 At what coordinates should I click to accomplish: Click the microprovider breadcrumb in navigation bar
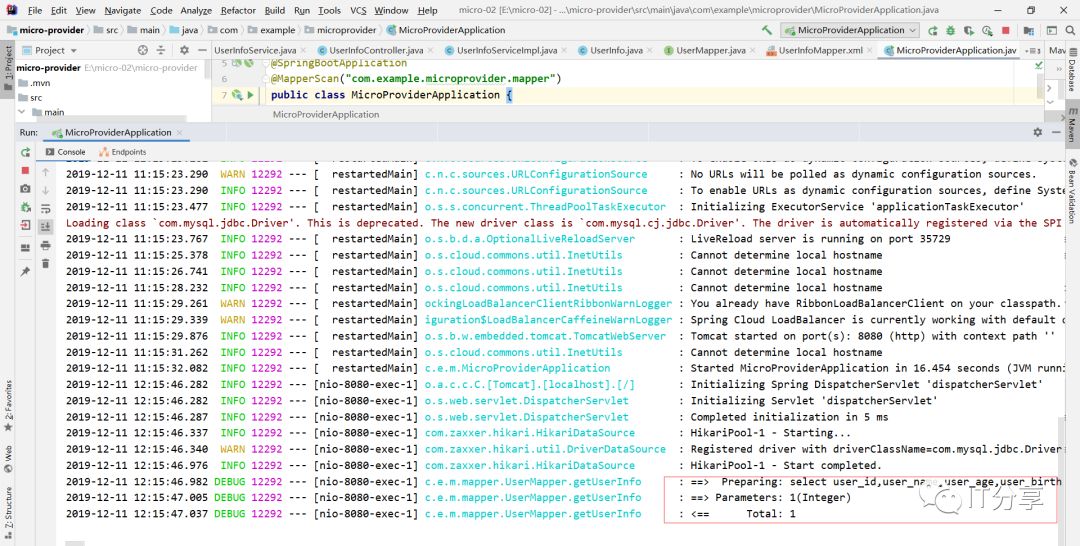tap(342, 30)
